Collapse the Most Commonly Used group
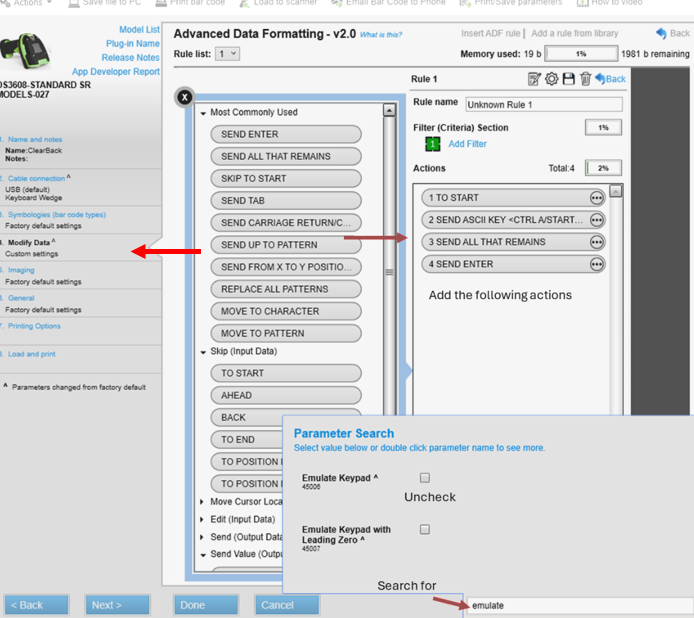This screenshot has width=694, height=618. 203,113
